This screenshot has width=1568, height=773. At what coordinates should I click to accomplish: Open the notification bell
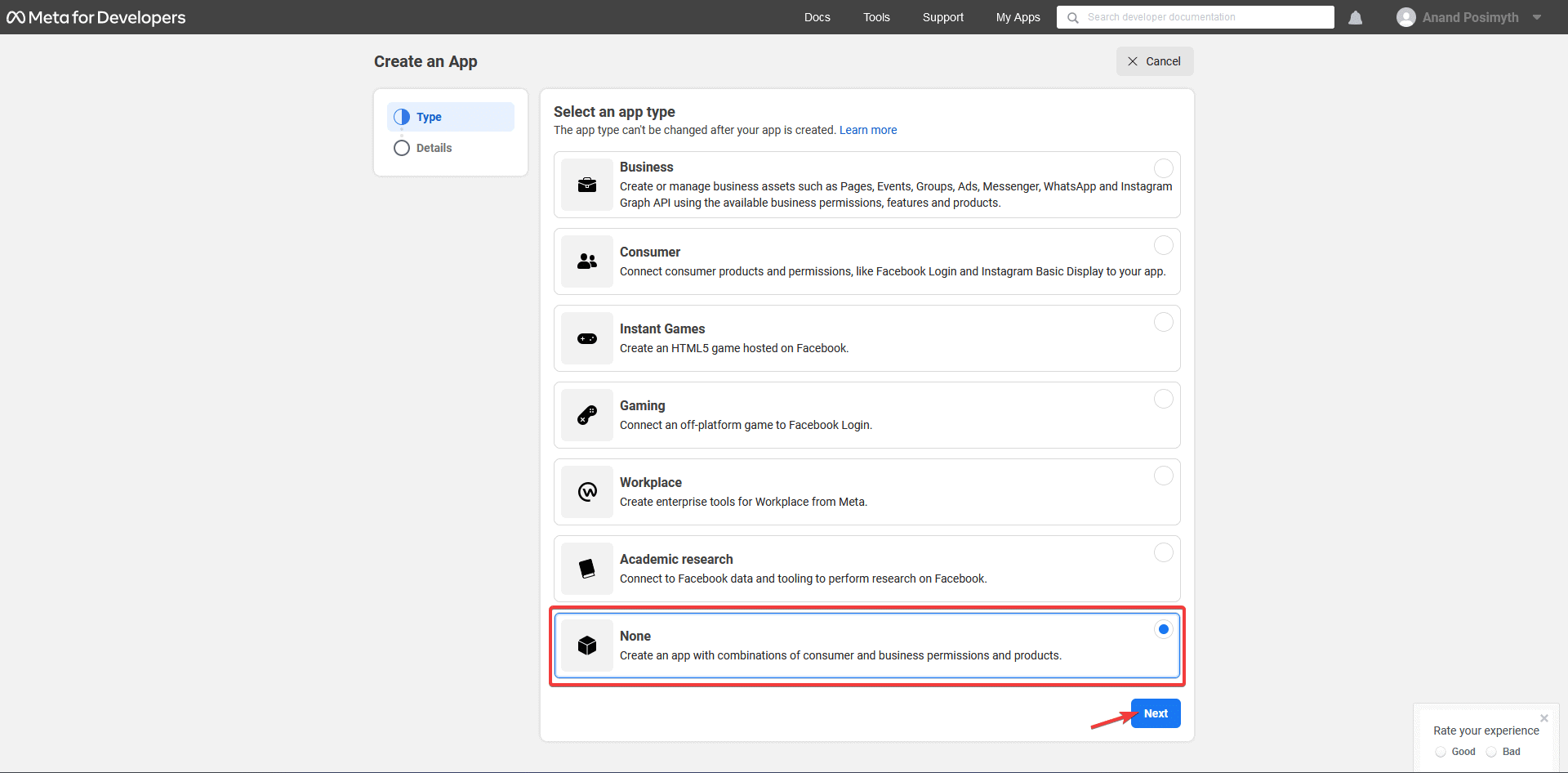point(1355,16)
